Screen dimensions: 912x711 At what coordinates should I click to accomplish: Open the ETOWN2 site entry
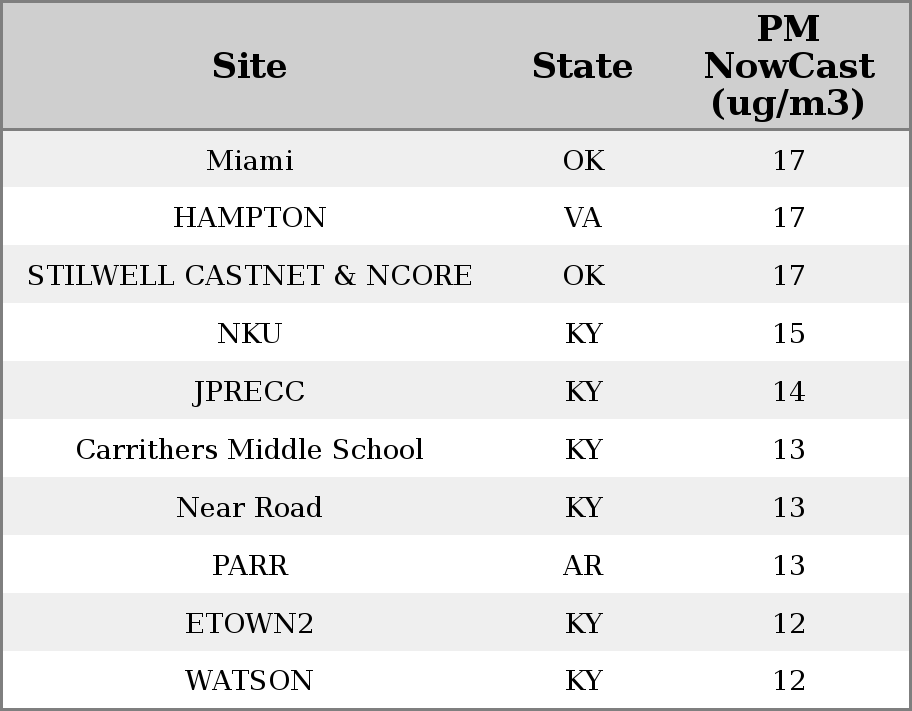(250, 623)
